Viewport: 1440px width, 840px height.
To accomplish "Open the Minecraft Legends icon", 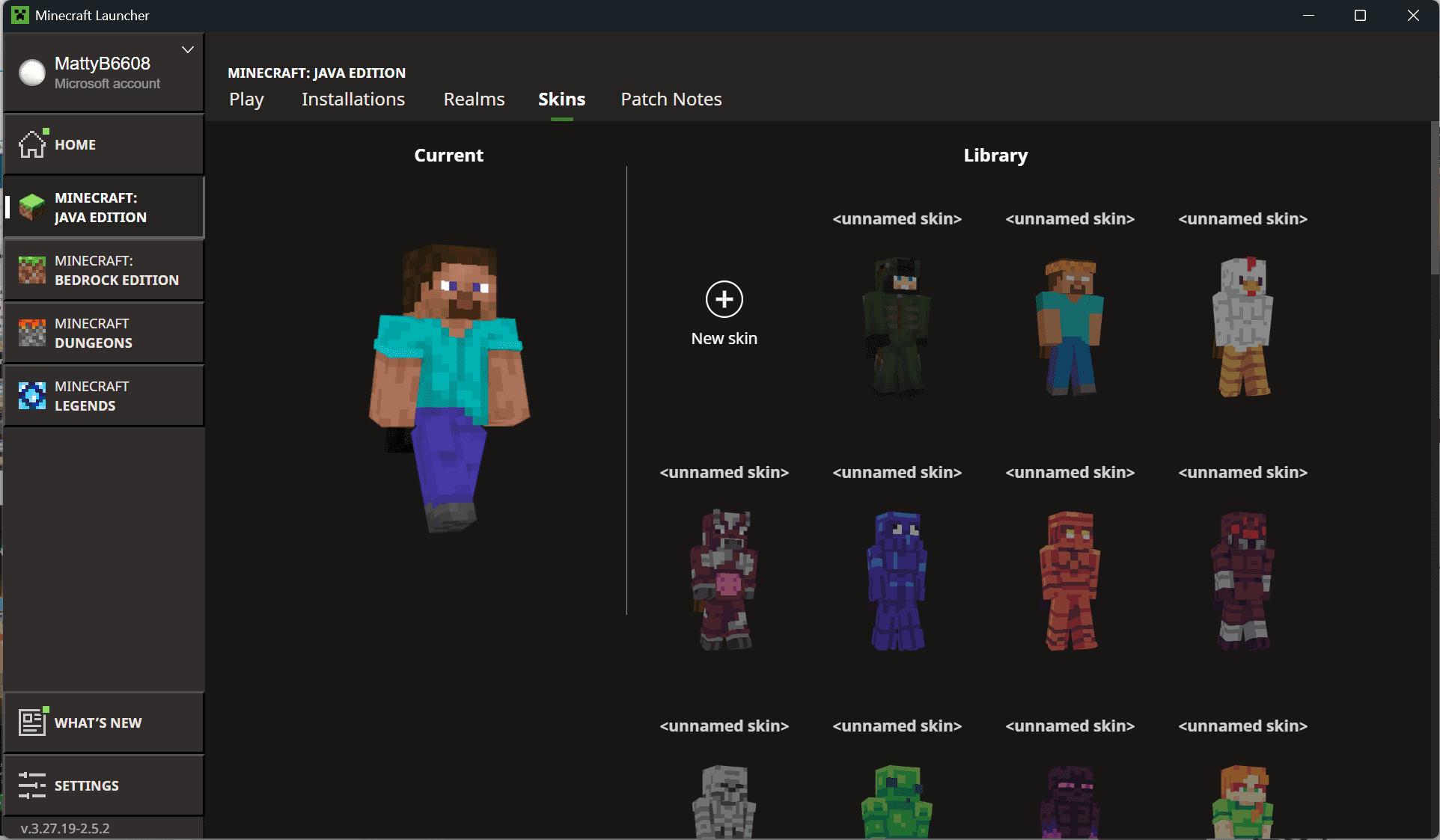I will 32,396.
